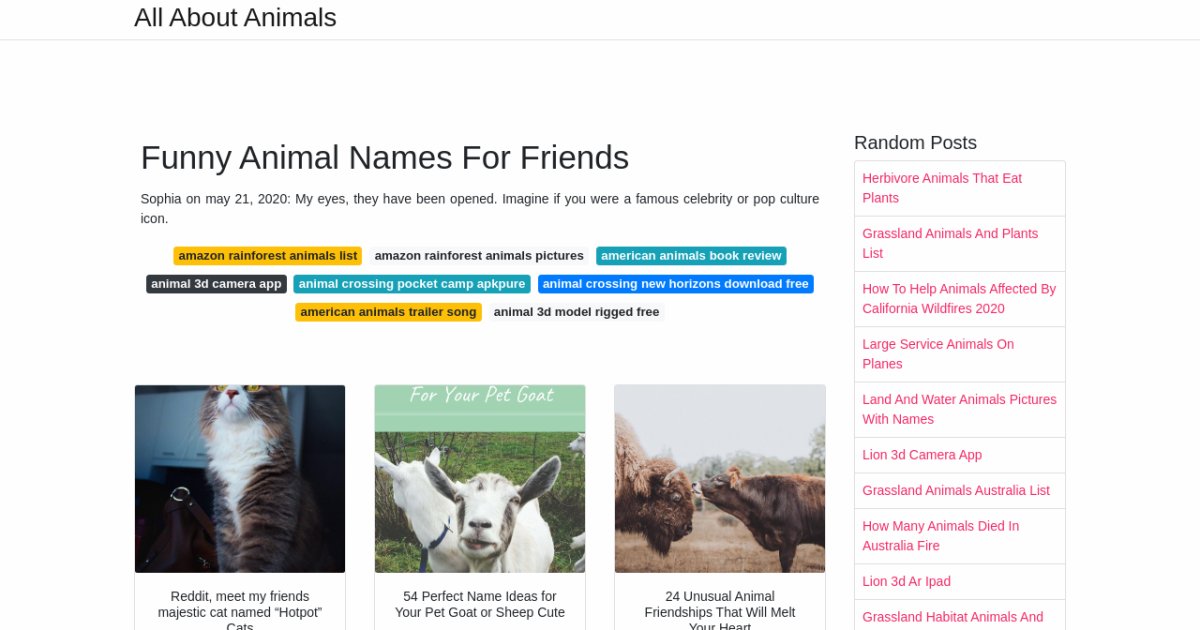The width and height of the screenshot is (1200, 630).
Task: Select the Lion 3d Ar Ipad post
Action: coord(906,581)
